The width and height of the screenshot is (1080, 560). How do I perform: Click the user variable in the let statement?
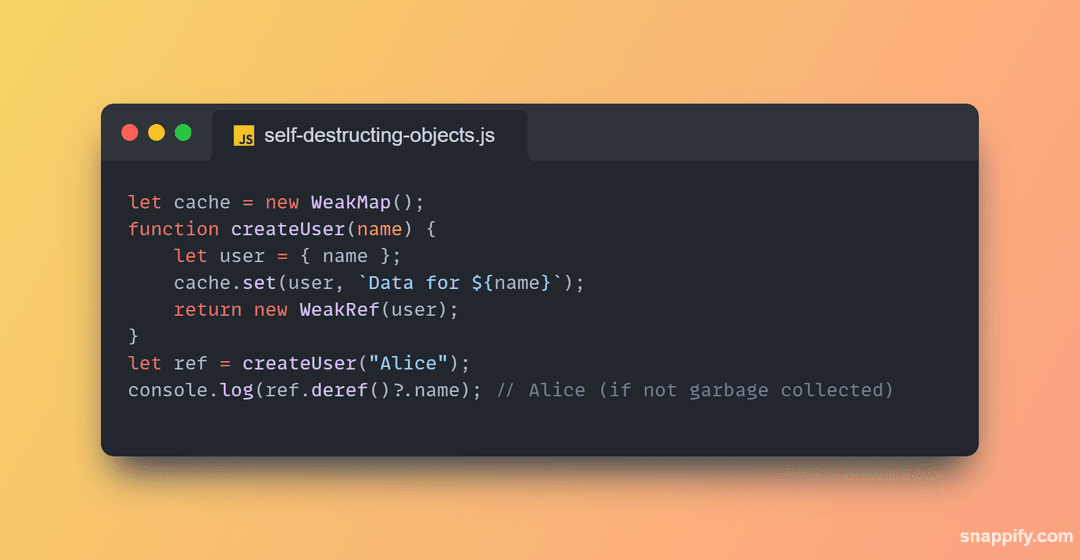click(242, 256)
